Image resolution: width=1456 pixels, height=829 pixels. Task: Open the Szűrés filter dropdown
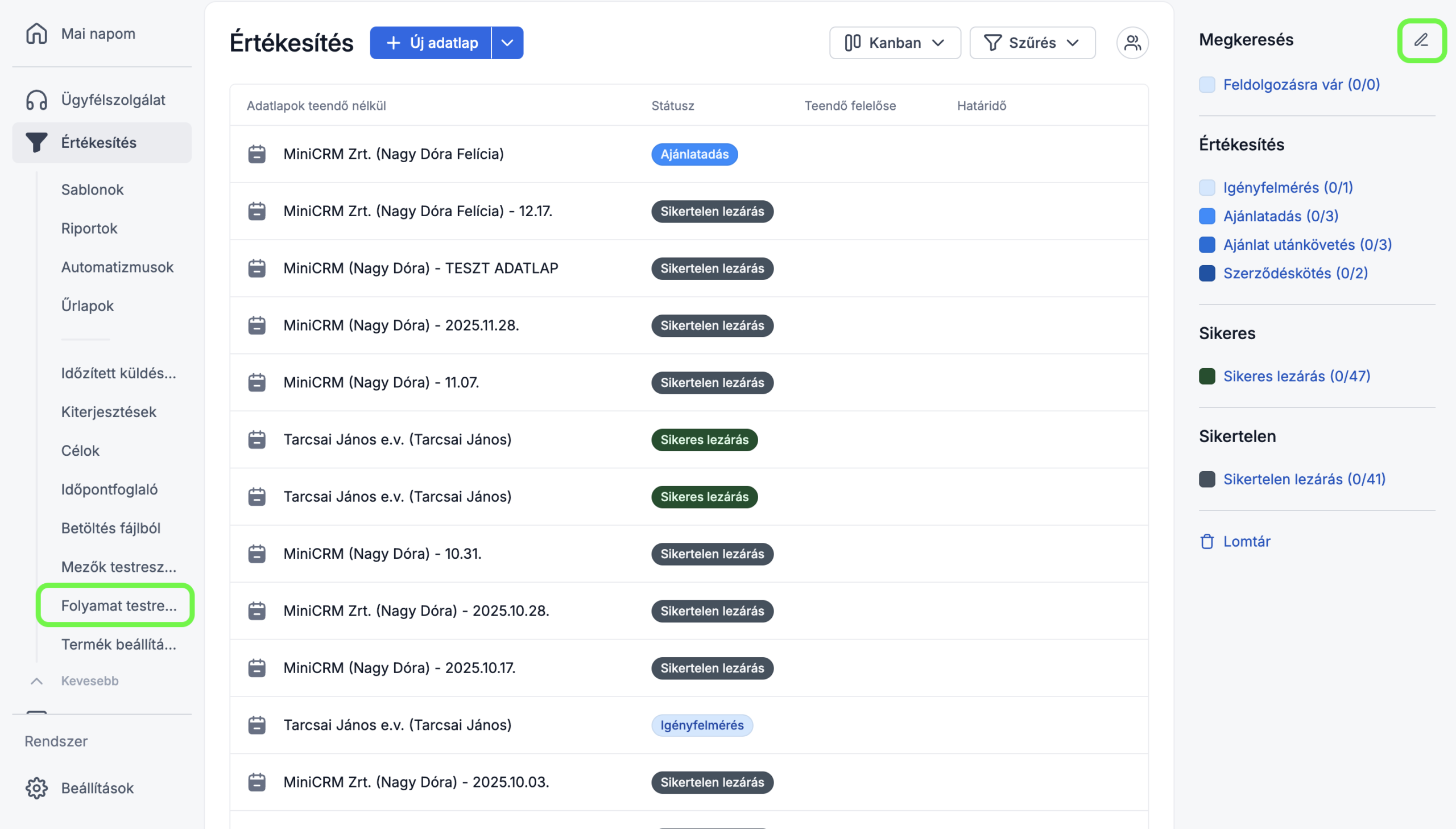pyautogui.click(x=1032, y=43)
